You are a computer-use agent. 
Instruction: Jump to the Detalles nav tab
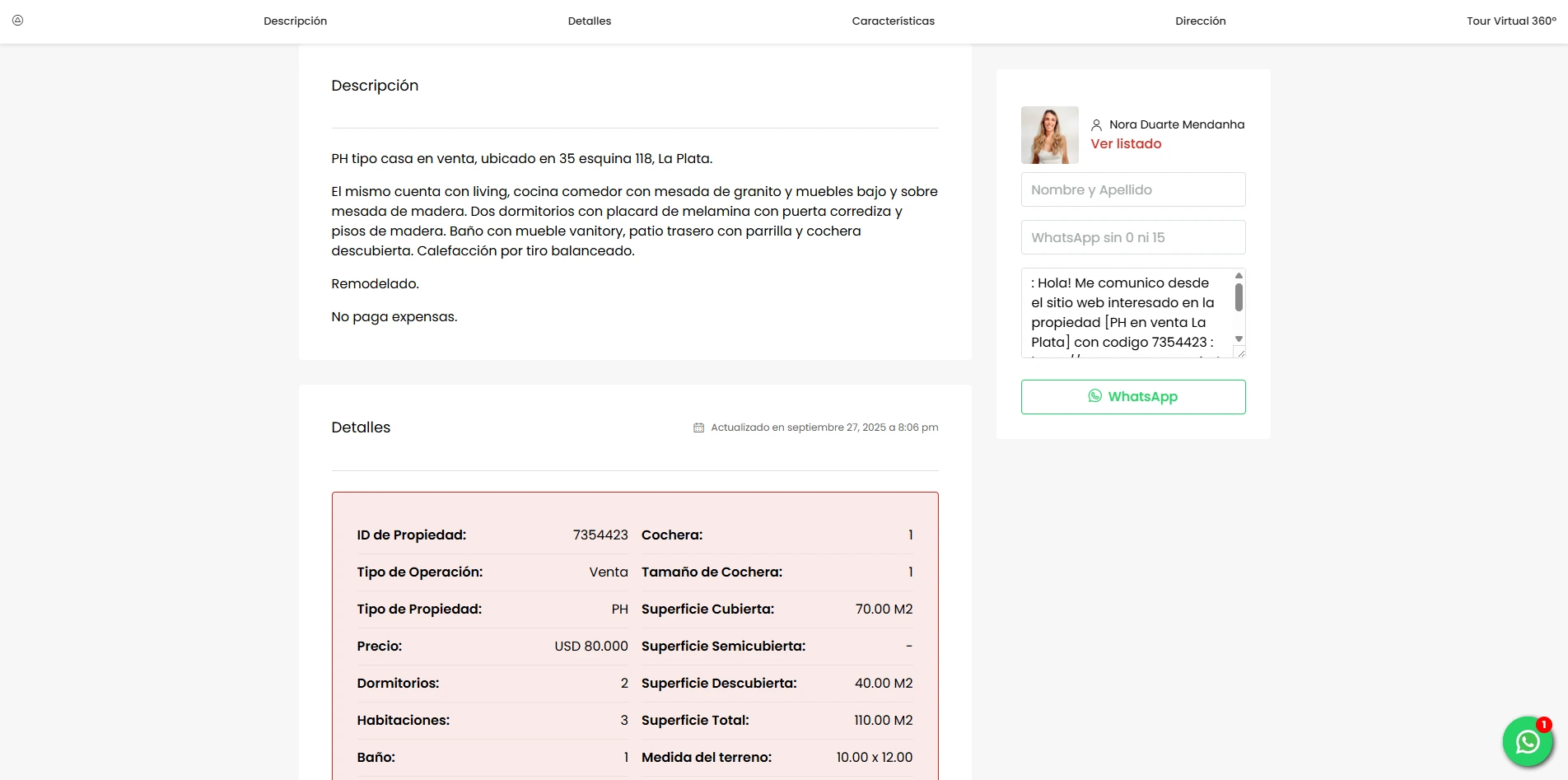[x=589, y=21]
